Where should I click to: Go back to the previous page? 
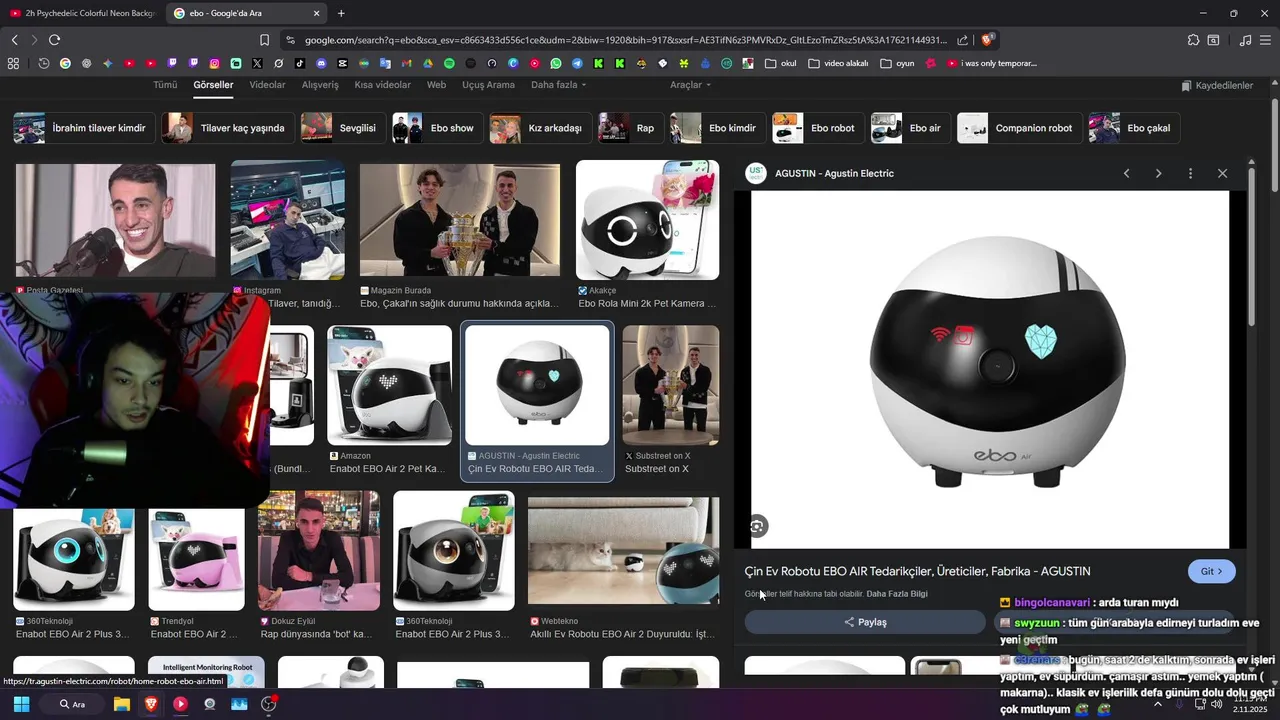tap(14, 40)
